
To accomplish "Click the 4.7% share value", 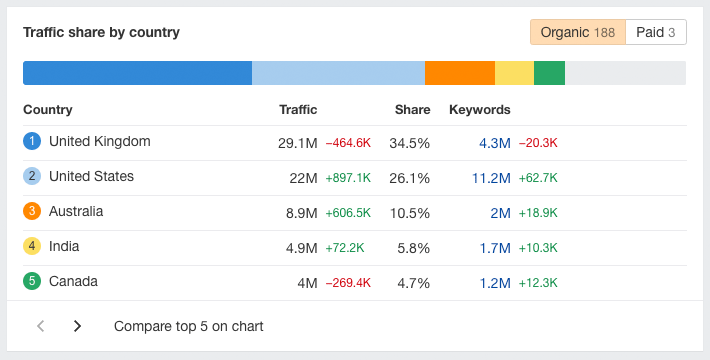I will pyautogui.click(x=413, y=283).
